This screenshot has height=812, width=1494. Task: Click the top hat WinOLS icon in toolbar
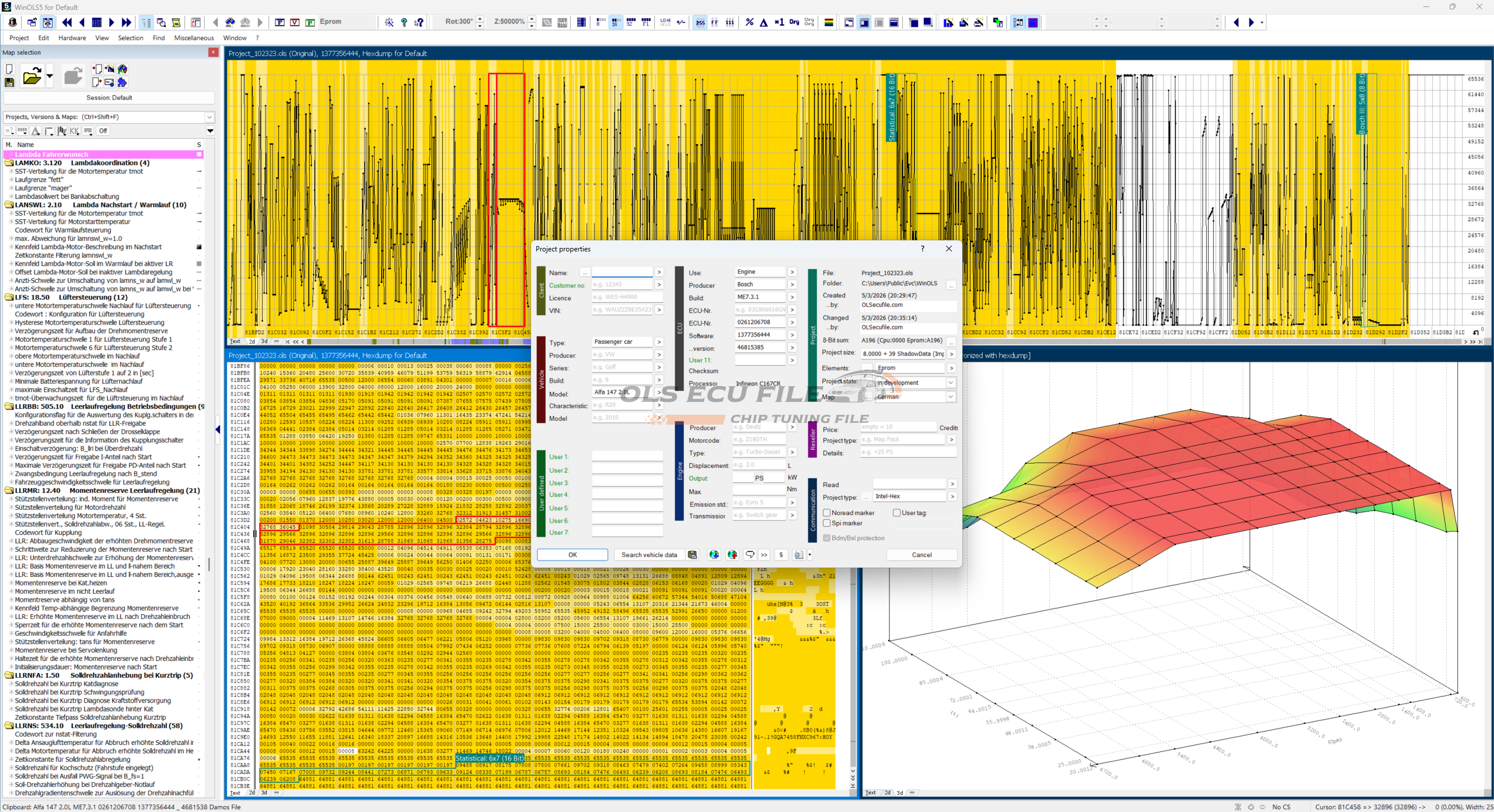pyautogui.click(x=13, y=22)
